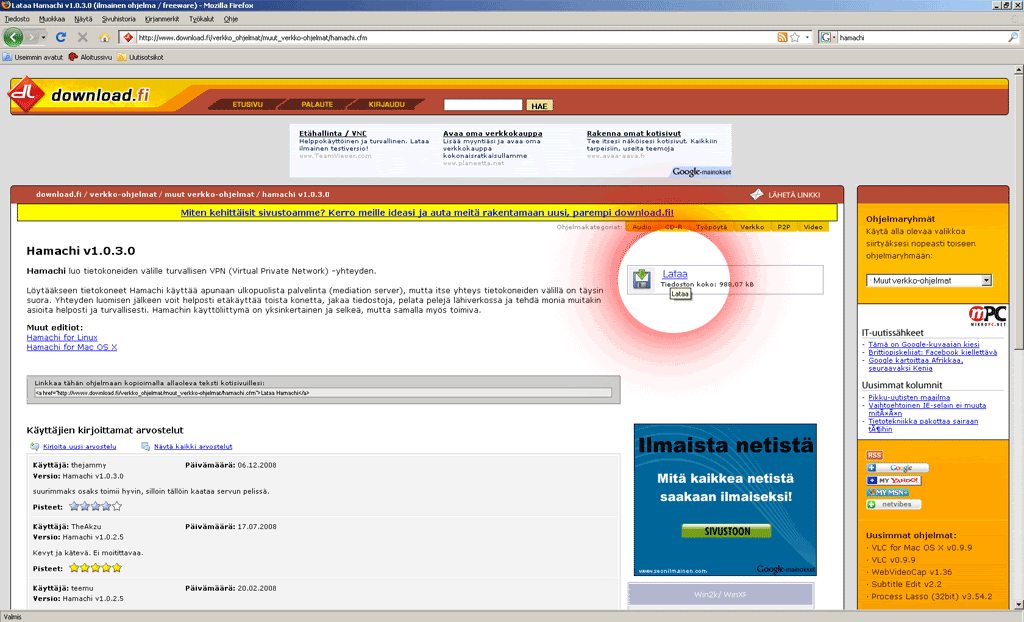Open the Muokkaa menu

coord(52,19)
